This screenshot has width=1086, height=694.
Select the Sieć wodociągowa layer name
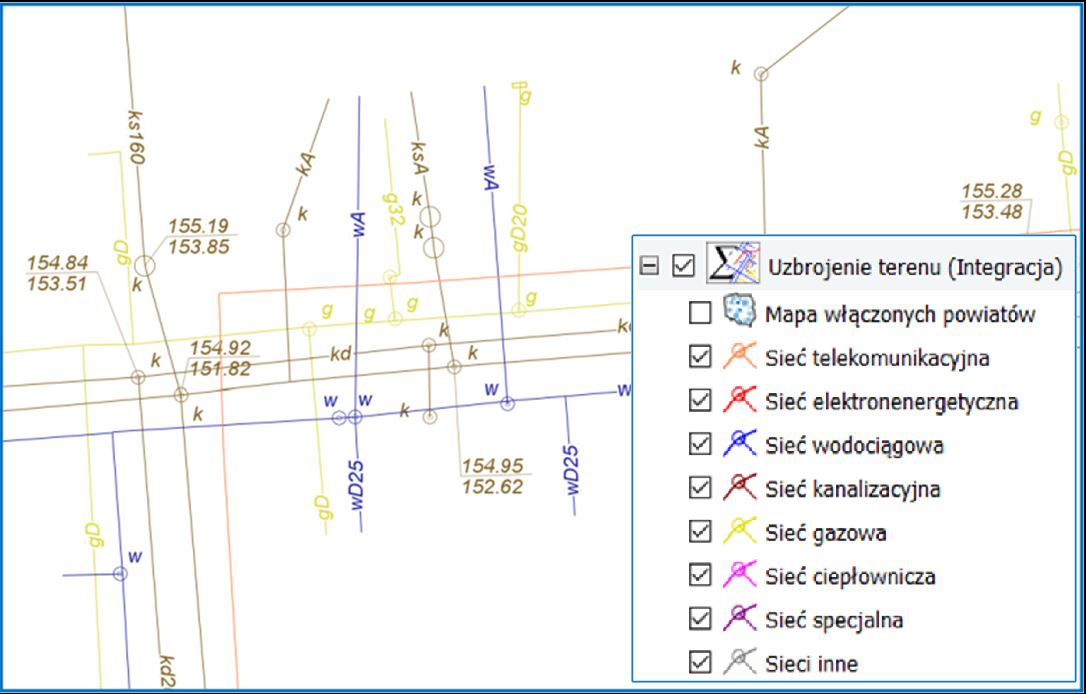[854, 445]
